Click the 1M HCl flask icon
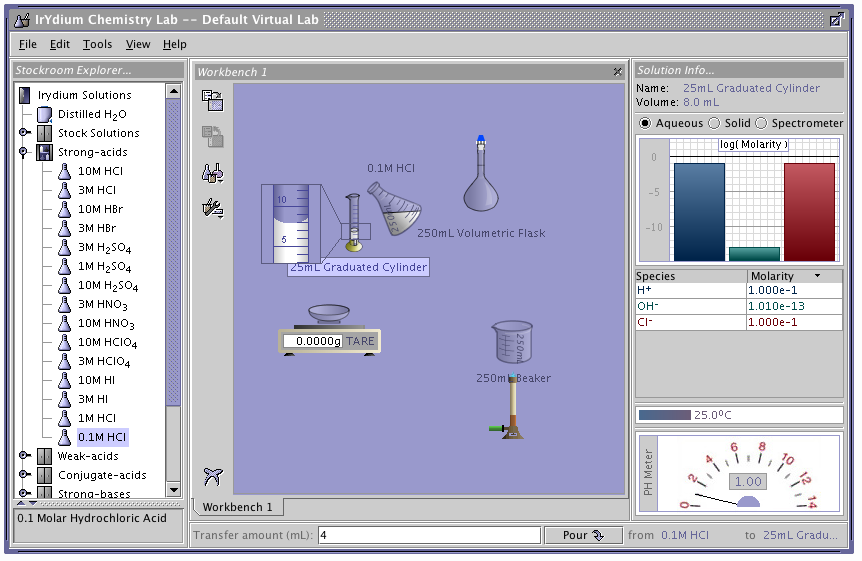Viewport: 862px width, 561px height. tap(64, 418)
